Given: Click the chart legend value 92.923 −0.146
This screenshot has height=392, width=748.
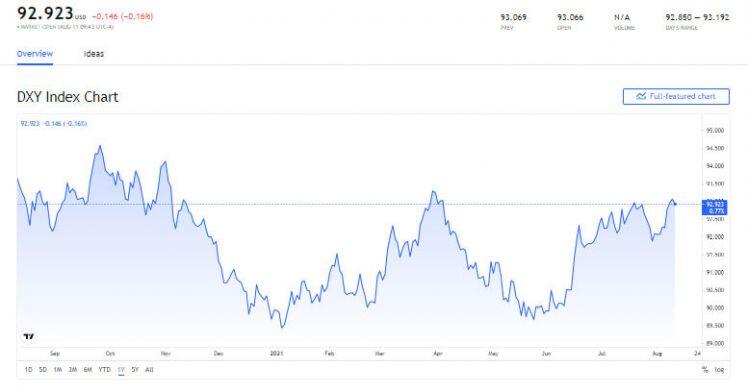Looking at the screenshot, I should [54, 124].
